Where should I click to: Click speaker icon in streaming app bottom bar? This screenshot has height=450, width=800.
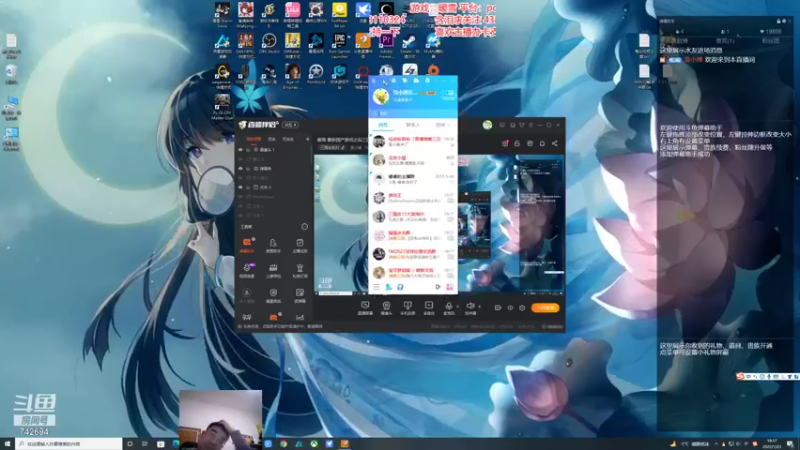coord(470,306)
